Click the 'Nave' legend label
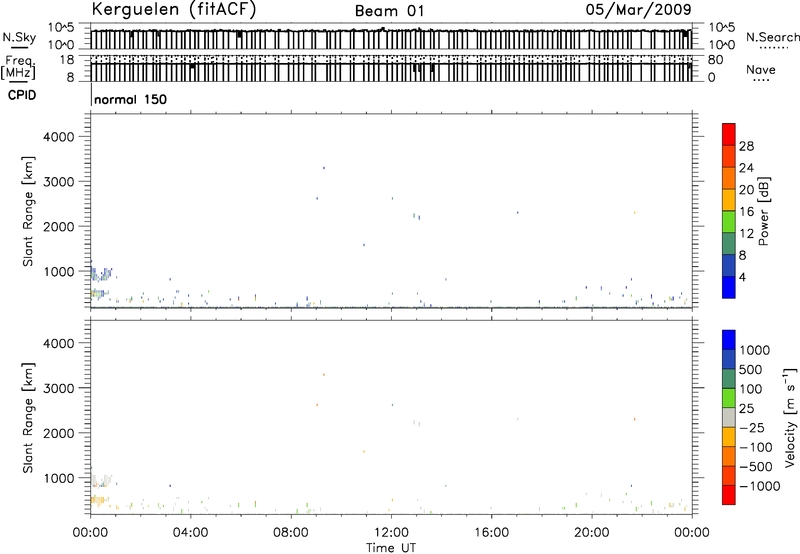The height and width of the screenshot is (554, 800). tap(761, 69)
